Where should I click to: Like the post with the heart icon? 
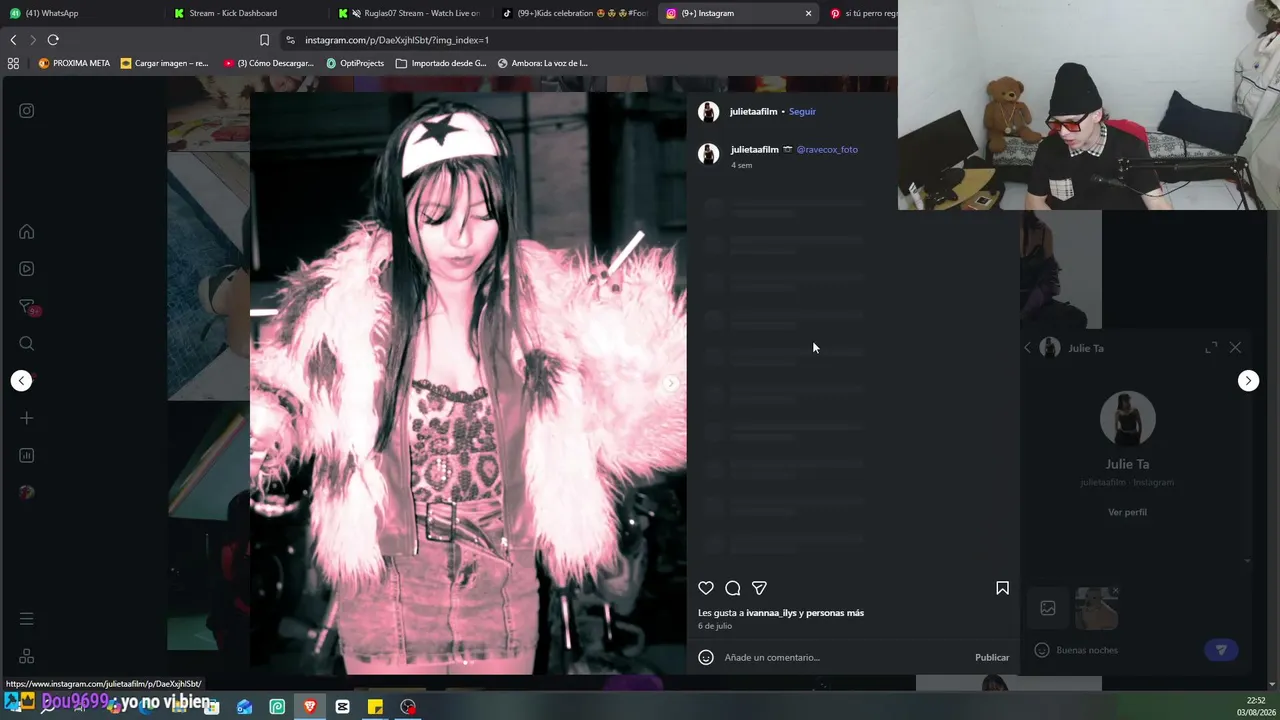(706, 588)
